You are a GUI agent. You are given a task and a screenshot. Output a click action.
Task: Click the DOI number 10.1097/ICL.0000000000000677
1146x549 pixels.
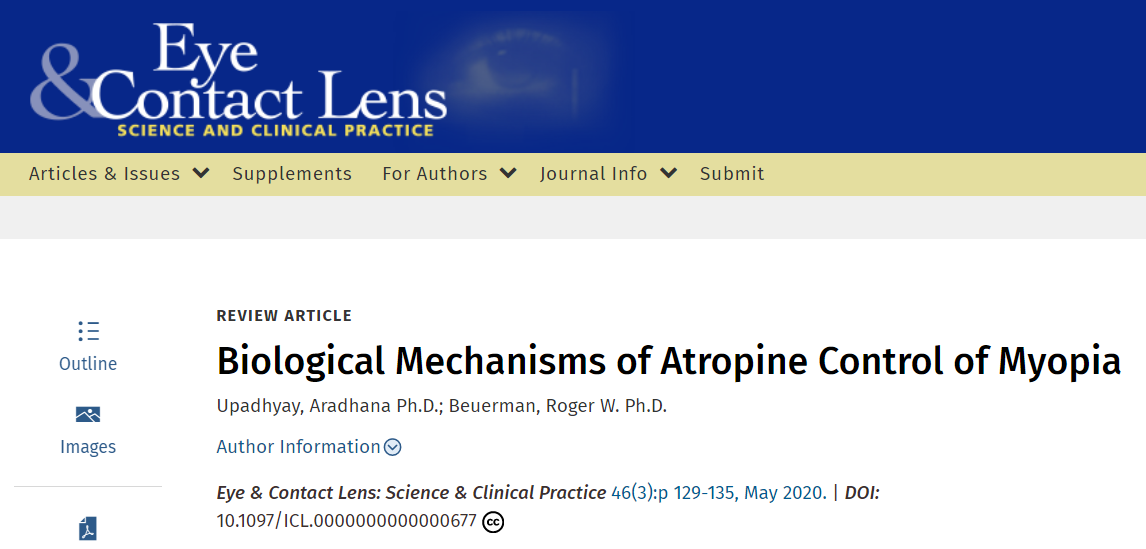click(x=346, y=521)
